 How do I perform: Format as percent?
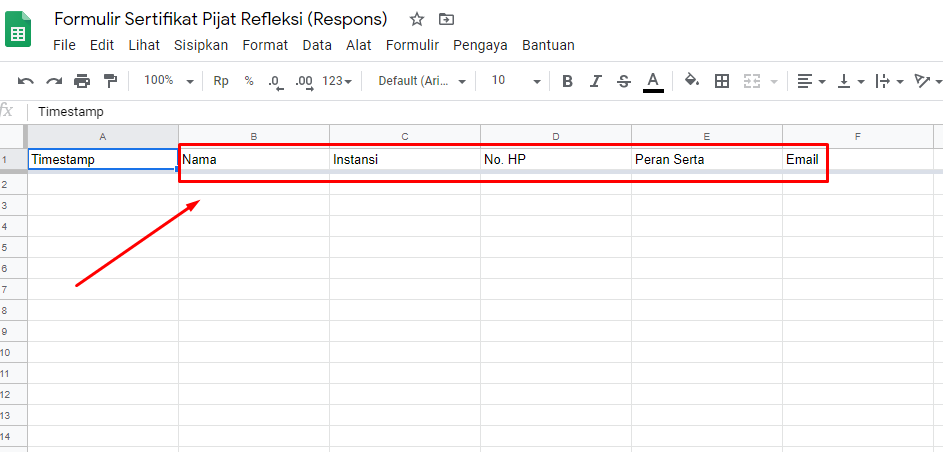click(x=249, y=81)
